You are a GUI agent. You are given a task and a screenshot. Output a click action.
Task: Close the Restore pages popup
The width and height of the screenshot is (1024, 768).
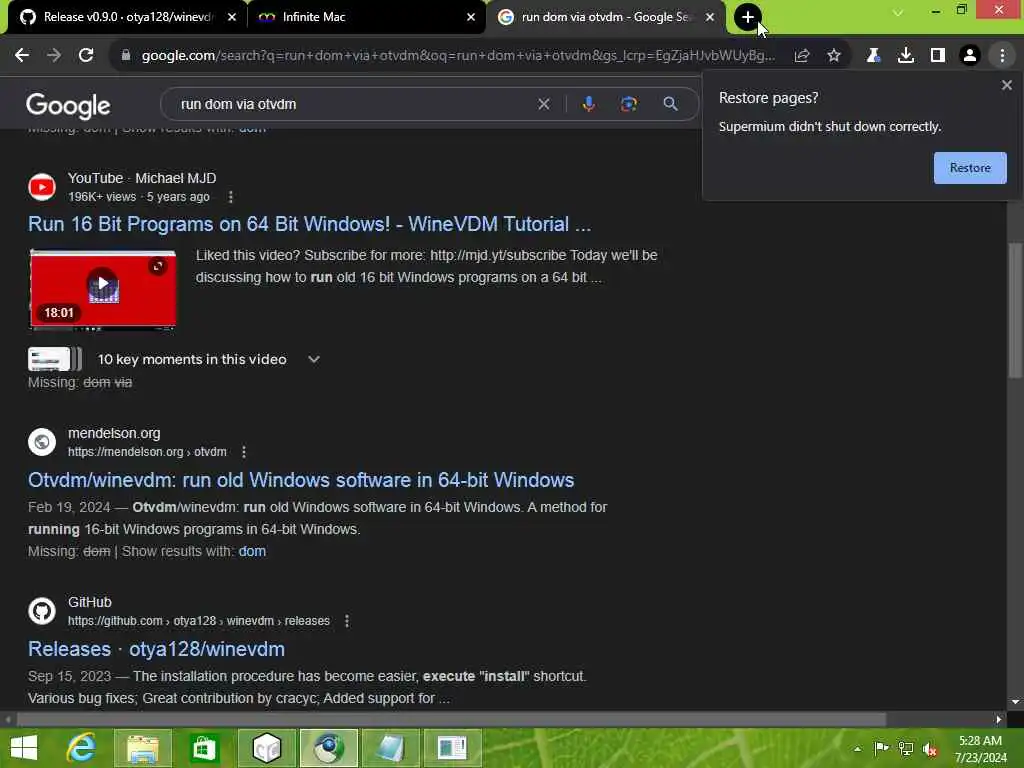pos(1006,85)
